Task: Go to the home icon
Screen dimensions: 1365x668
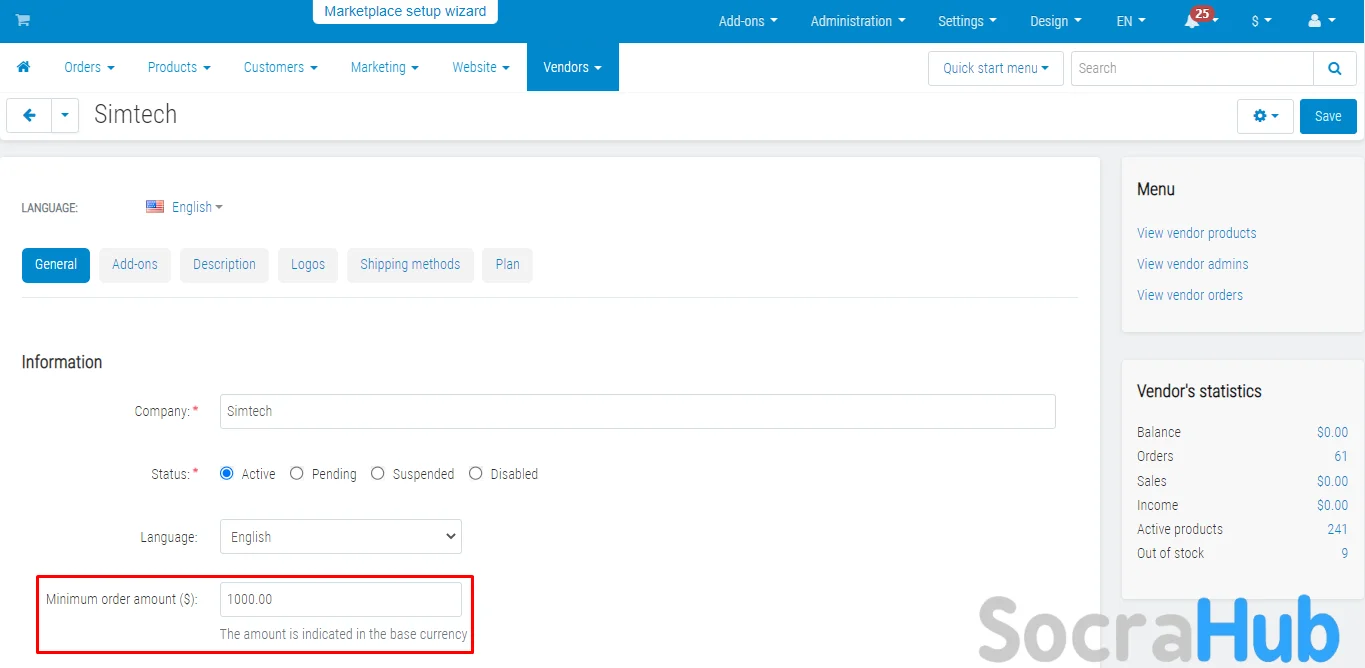Action: (23, 67)
